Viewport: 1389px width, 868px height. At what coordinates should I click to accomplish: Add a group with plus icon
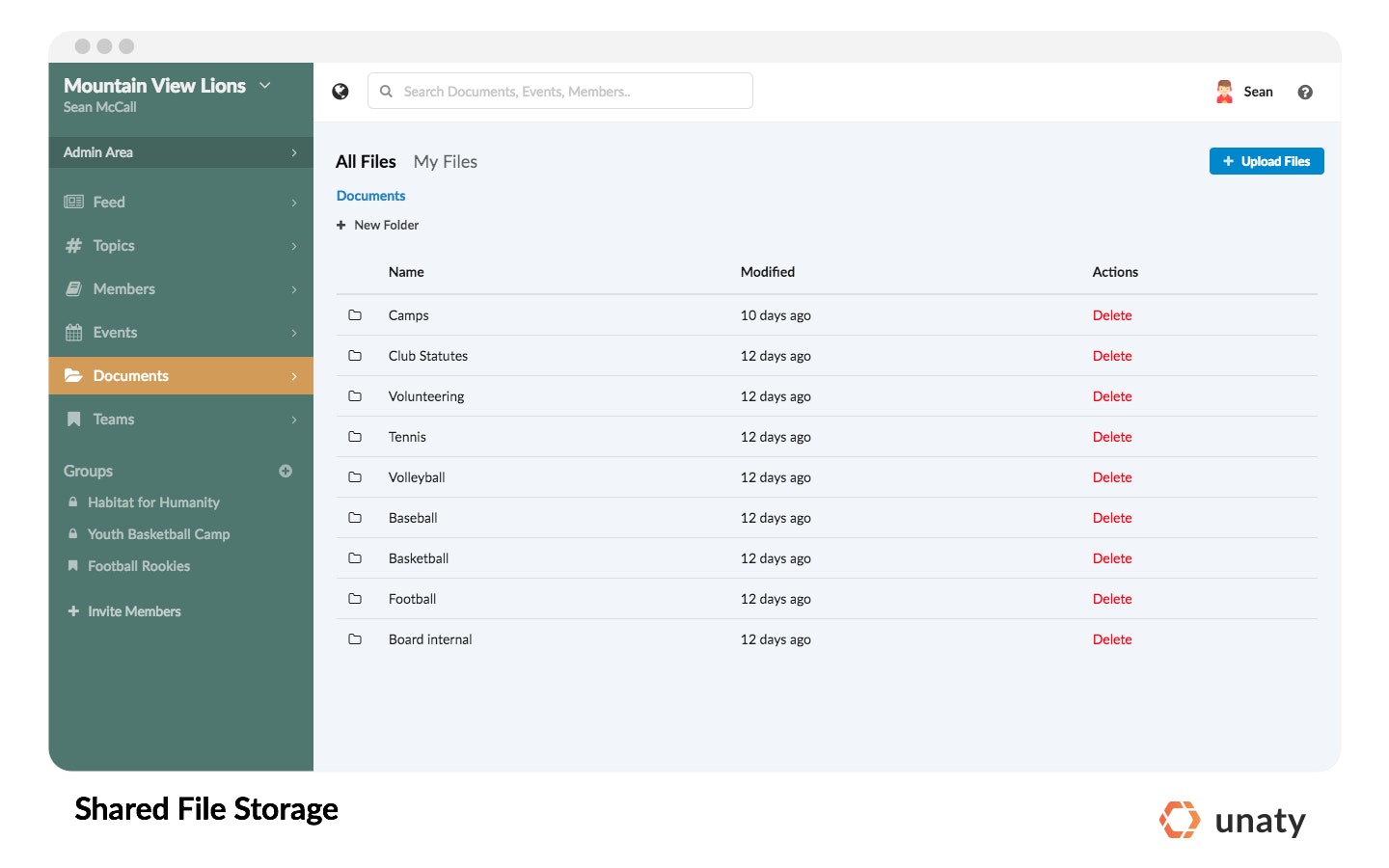coord(286,471)
